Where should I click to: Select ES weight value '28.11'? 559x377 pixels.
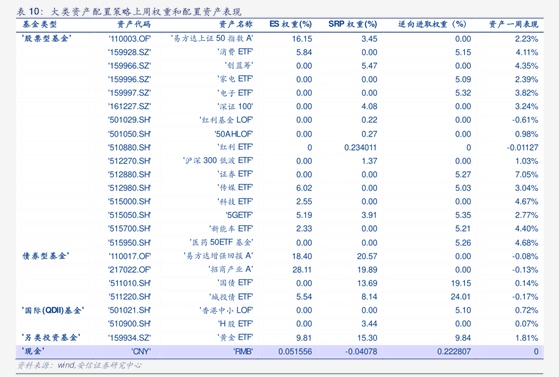(x=302, y=270)
